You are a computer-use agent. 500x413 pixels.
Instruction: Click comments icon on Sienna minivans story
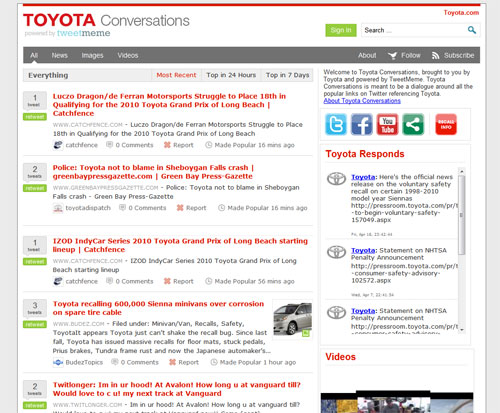tap(115, 362)
